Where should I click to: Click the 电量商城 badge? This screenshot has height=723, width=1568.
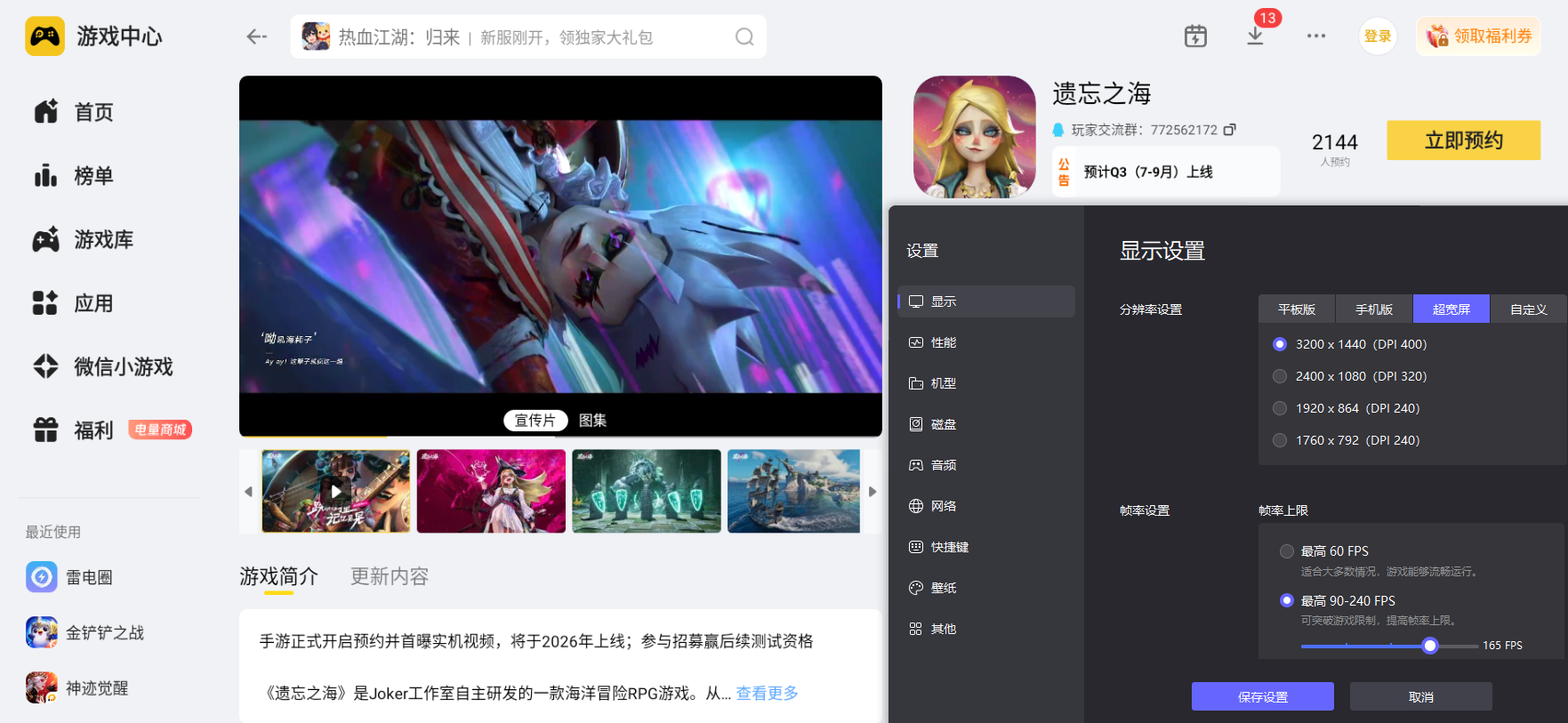[161, 430]
